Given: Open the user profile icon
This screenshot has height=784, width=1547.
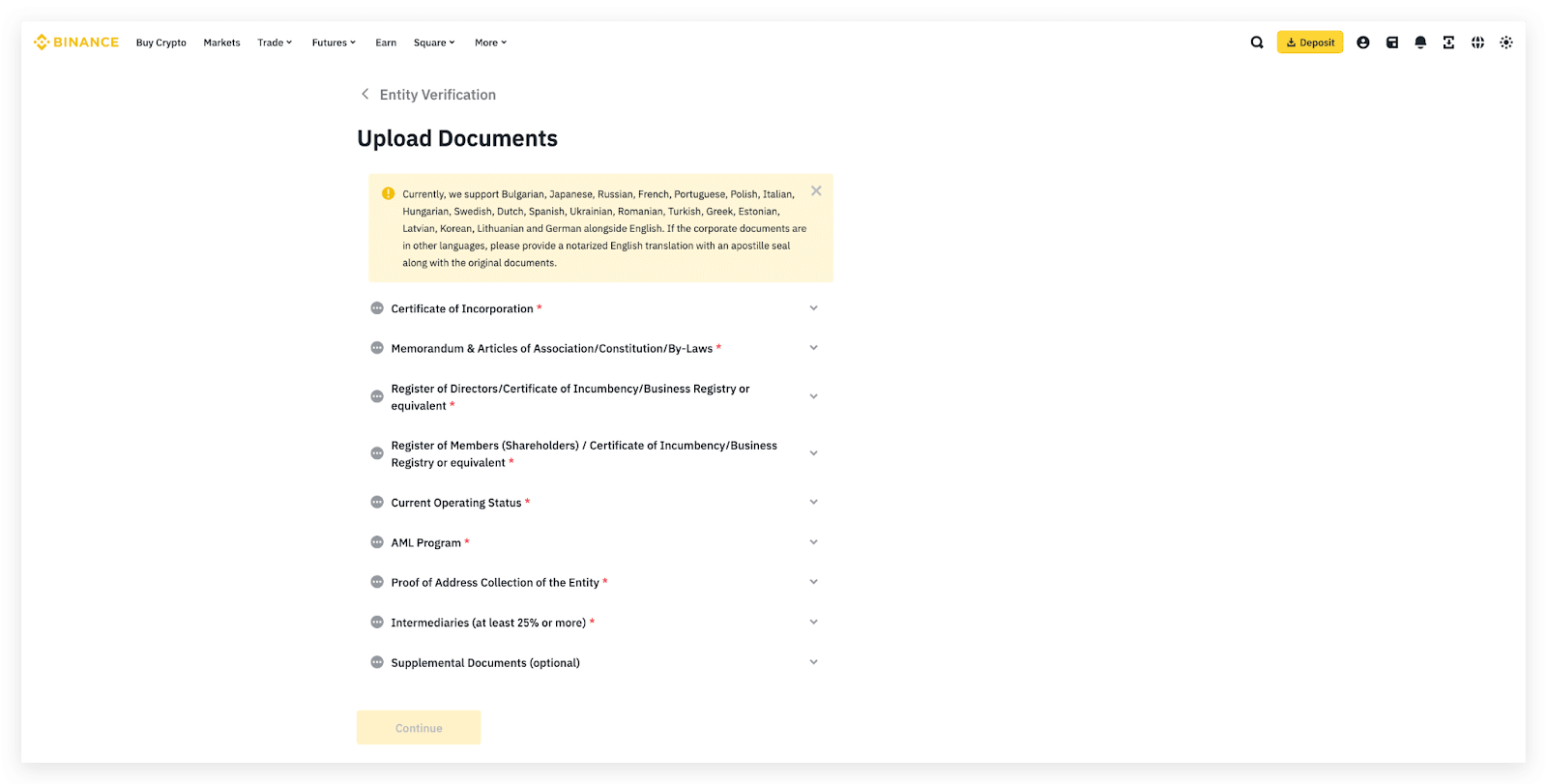Looking at the screenshot, I should tap(1363, 43).
